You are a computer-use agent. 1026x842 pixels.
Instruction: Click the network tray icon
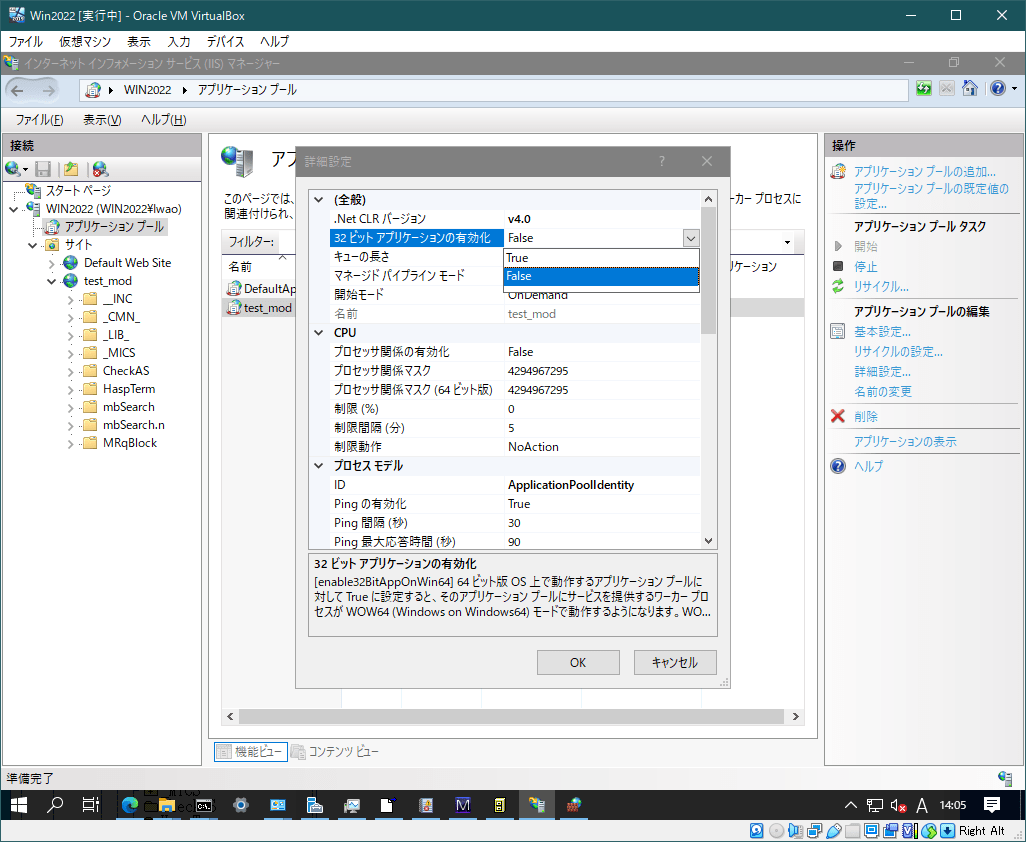point(874,805)
